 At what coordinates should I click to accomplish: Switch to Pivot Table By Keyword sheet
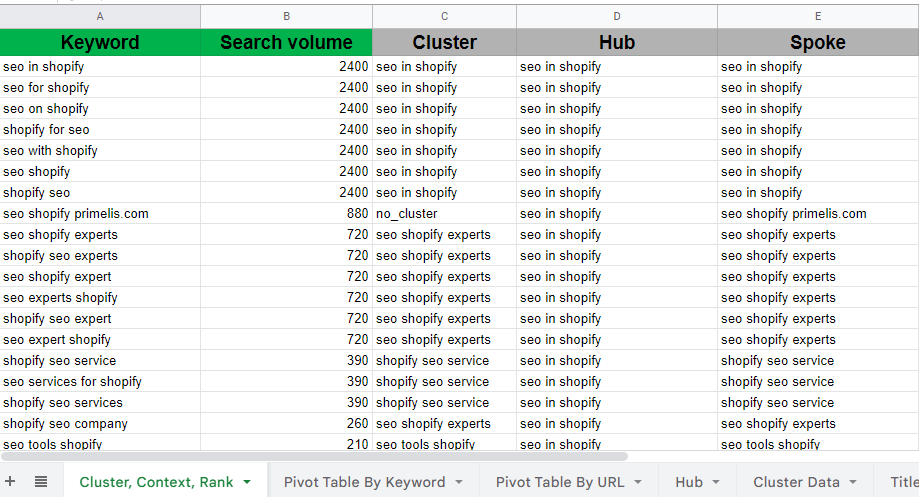coord(364,482)
